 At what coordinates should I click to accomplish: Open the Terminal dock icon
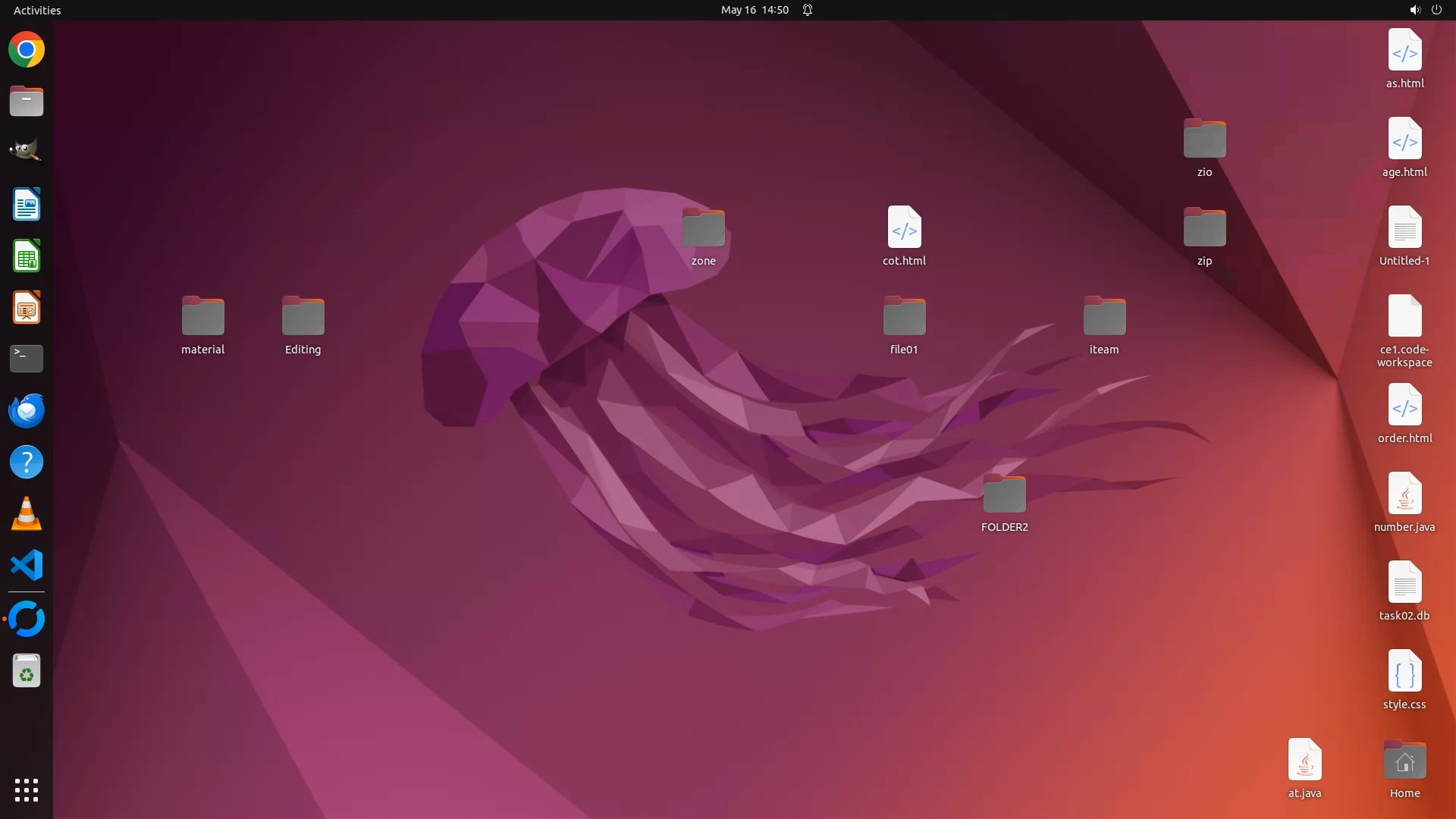(x=27, y=359)
